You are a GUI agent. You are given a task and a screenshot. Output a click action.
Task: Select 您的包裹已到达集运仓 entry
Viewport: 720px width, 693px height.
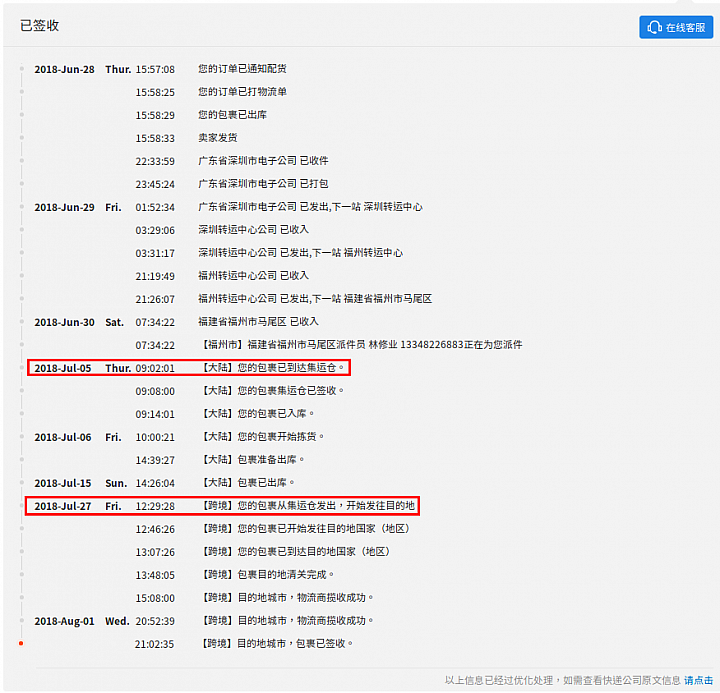(273, 367)
